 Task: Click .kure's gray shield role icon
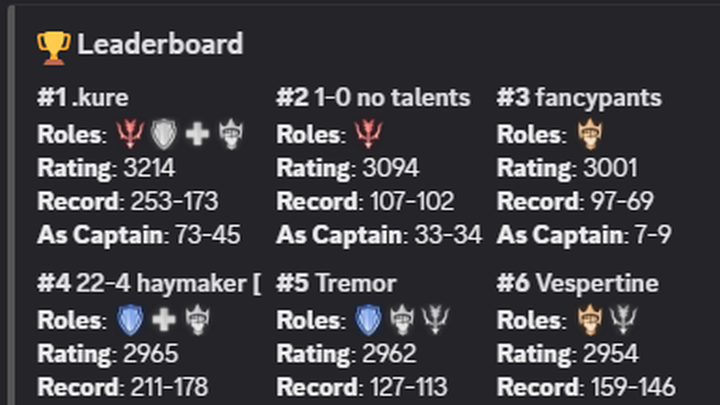click(x=164, y=134)
